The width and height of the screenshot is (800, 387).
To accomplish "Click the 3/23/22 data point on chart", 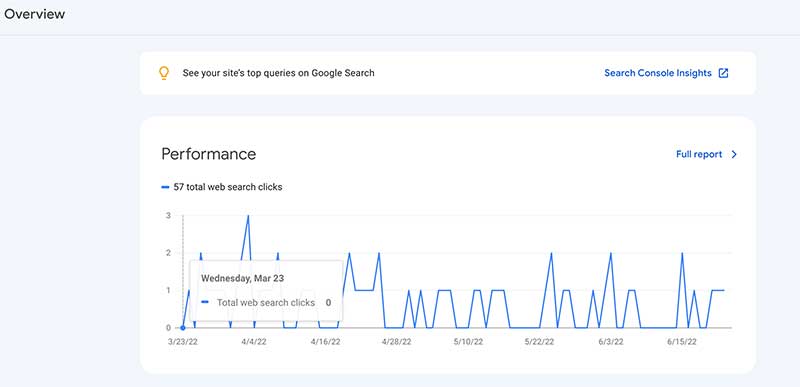I will tap(183, 327).
